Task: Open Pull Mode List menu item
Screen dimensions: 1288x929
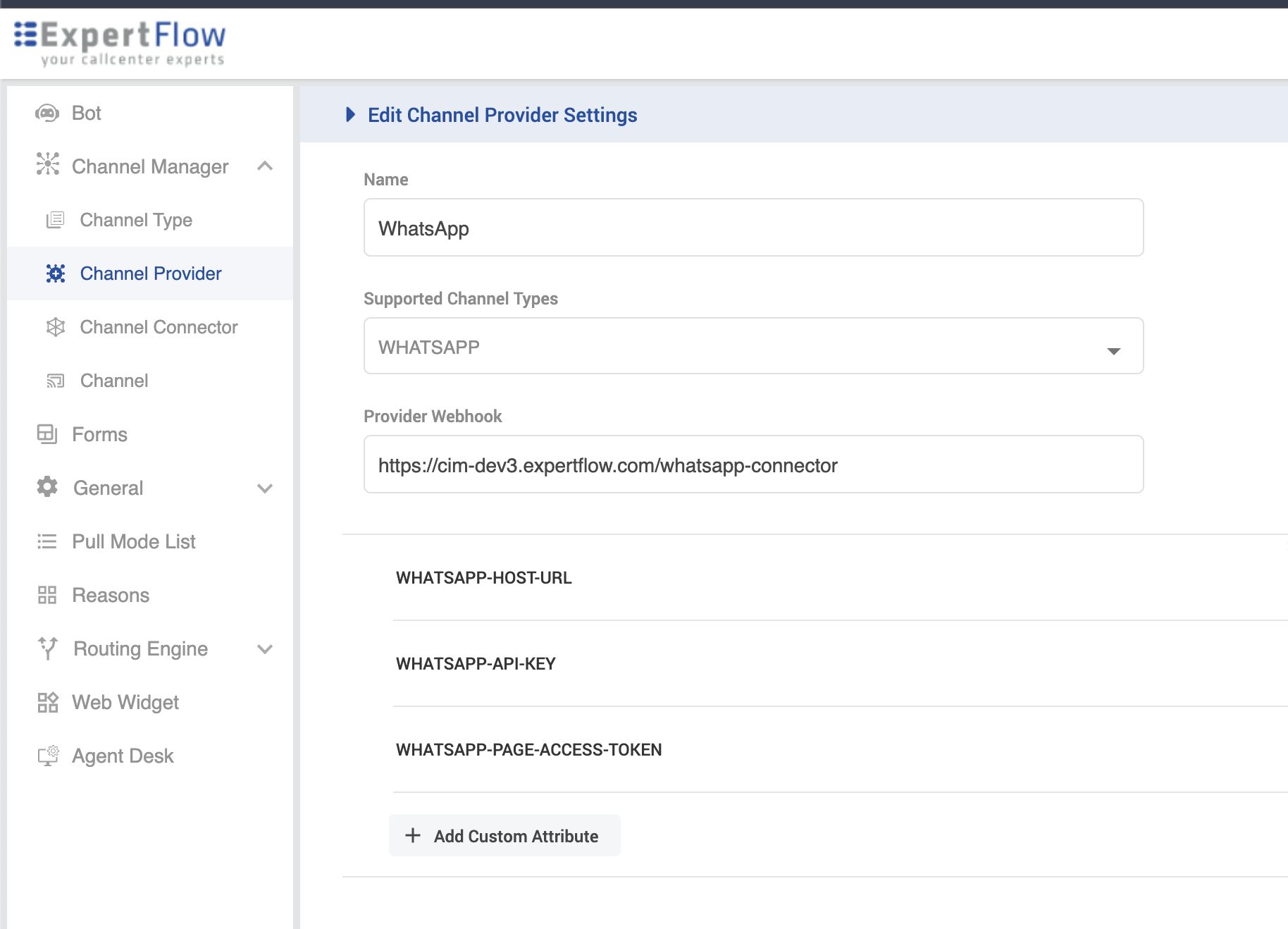Action: point(134,541)
